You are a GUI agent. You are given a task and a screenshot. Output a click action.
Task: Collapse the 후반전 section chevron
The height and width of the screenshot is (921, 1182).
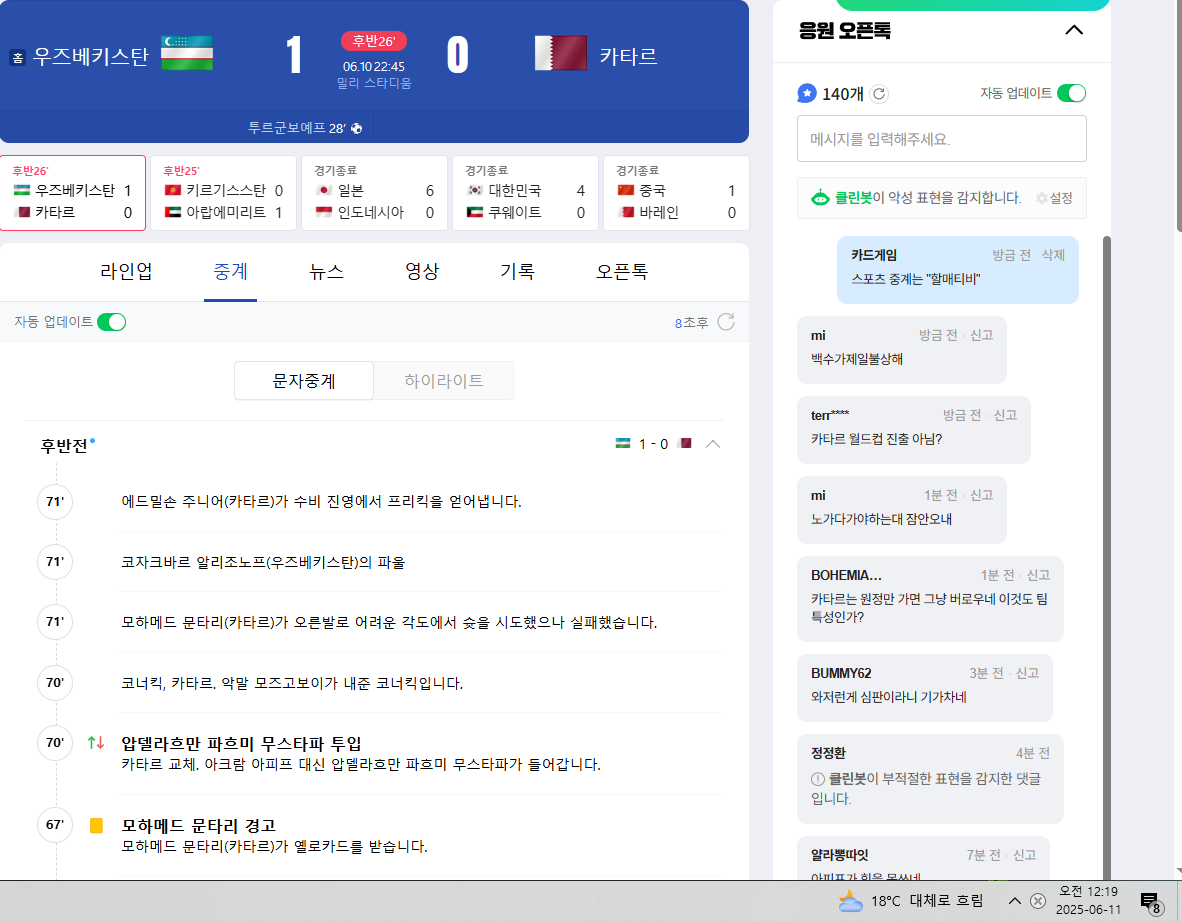[x=713, y=444]
